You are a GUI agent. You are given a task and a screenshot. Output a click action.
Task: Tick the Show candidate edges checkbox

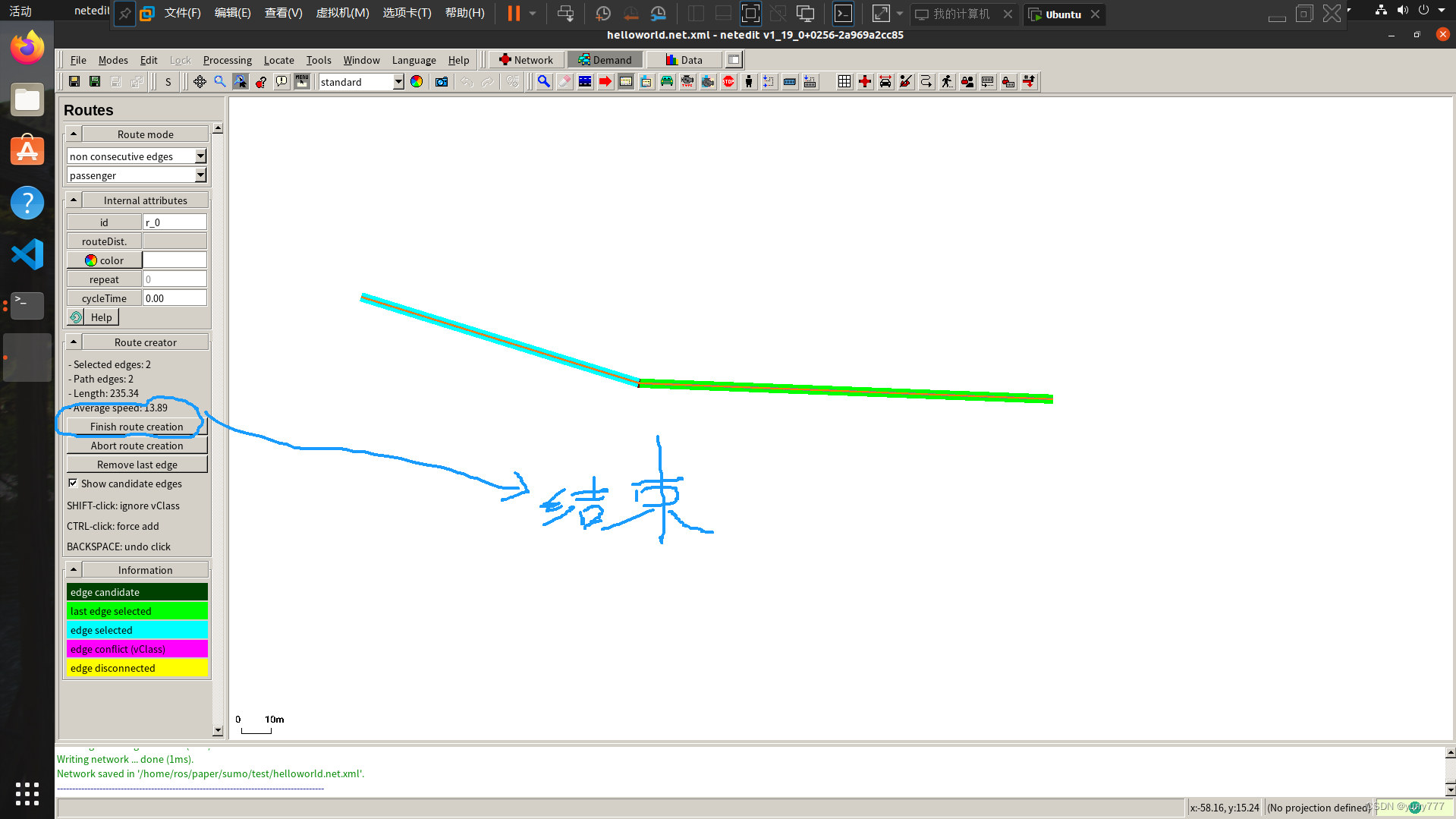(x=73, y=483)
